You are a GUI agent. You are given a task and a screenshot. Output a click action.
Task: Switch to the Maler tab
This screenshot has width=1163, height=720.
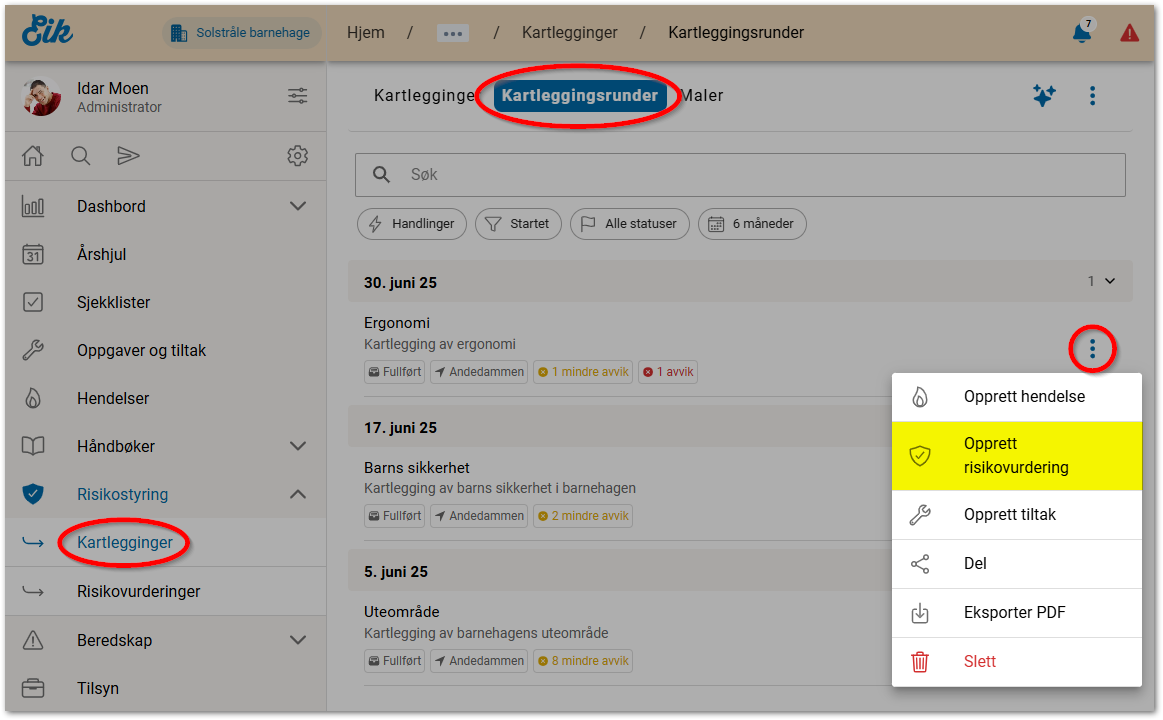tap(702, 96)
